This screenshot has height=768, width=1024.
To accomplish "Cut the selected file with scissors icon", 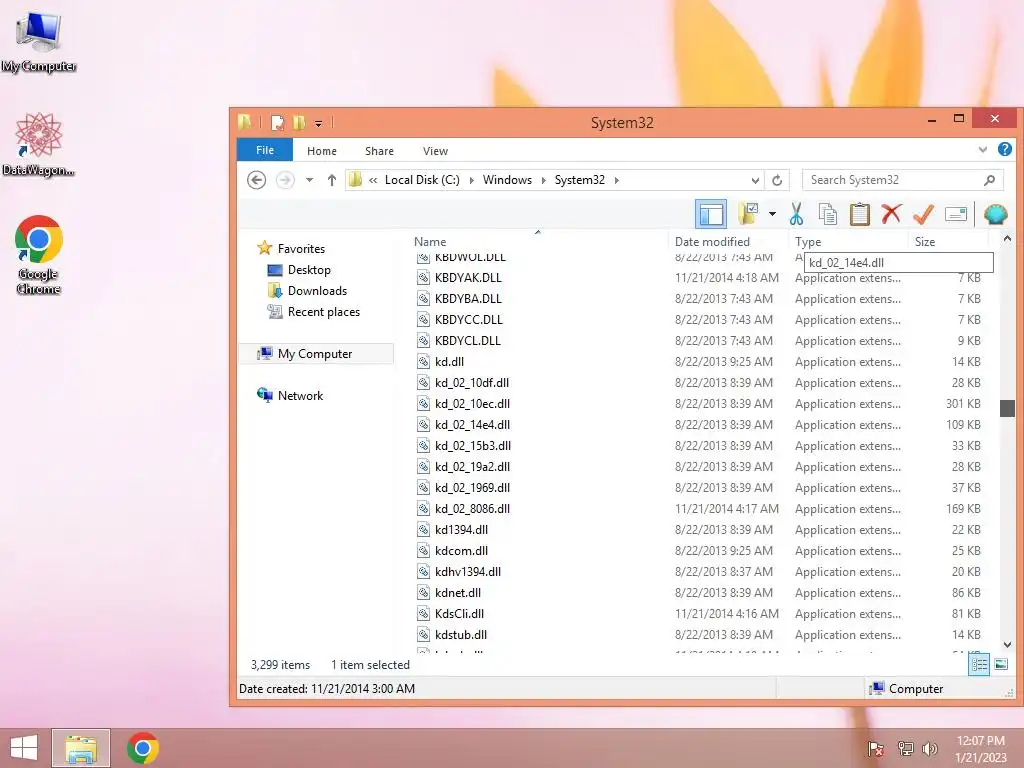I will [796, 214].
